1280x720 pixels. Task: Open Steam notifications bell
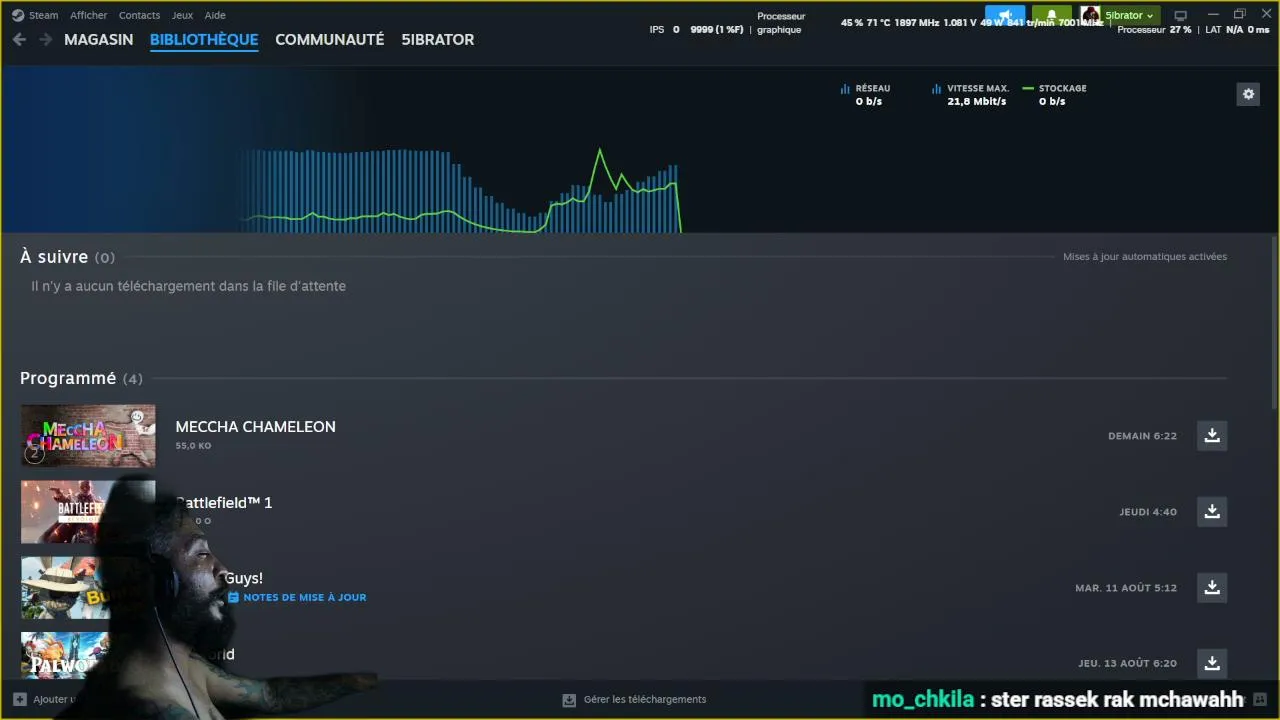coord(1052,15)
